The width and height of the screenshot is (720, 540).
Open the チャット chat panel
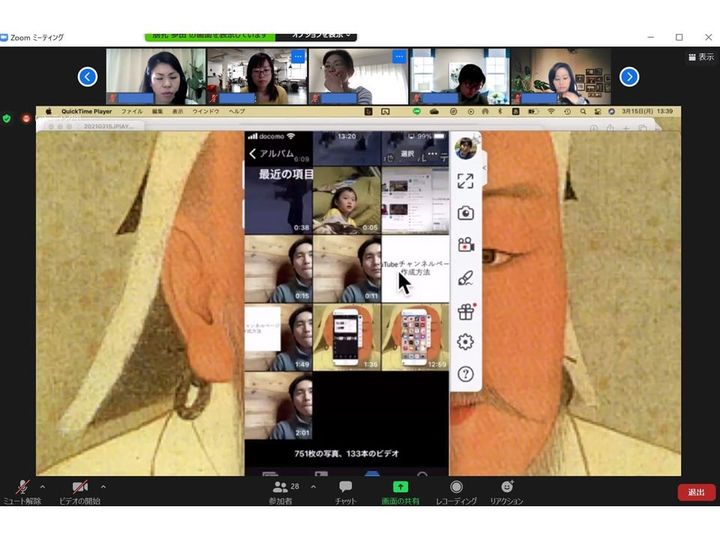[x=345, y=491]
